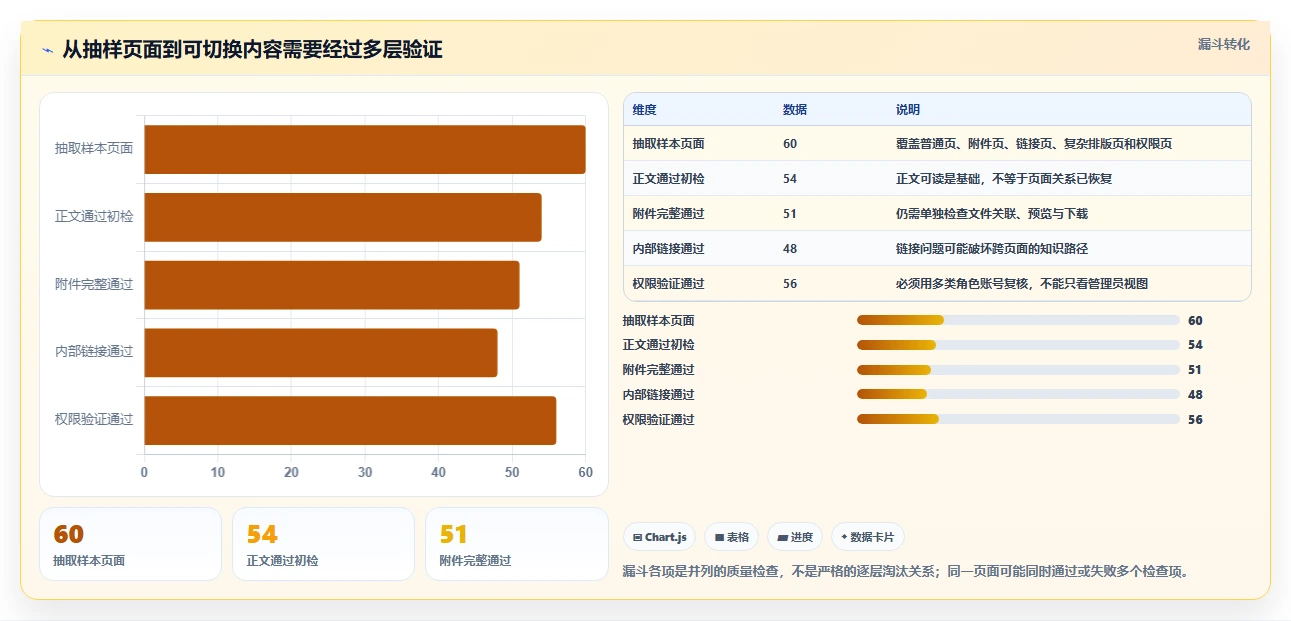Image resolution: width=1291 pixels, height=621 pixels.
Task: Click the chart's 正文通过初检 axis label
Action: coord(94,216)
